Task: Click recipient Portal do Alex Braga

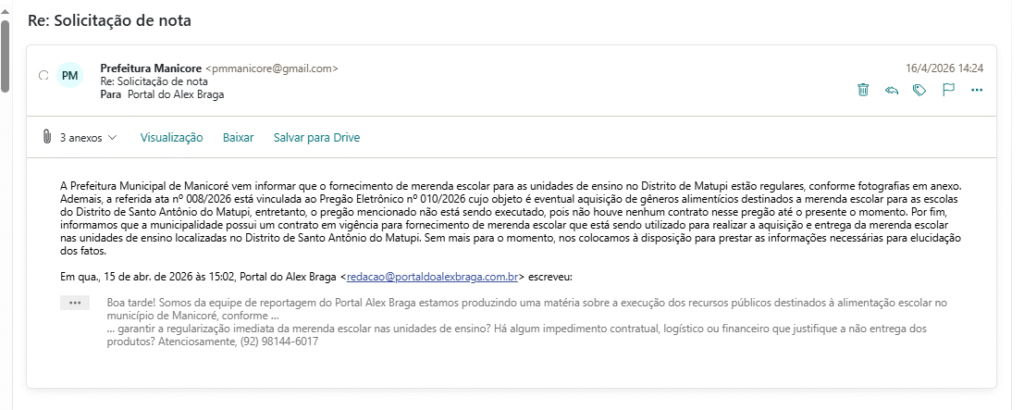Action: tap(176, 95)
